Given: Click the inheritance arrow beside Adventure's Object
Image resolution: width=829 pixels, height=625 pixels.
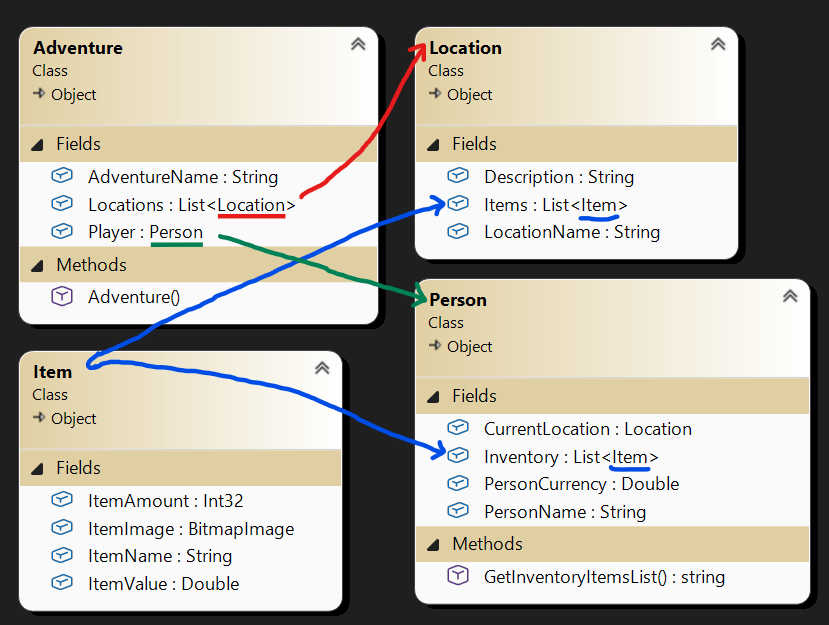Looking at the screenshot, I should [x=39, y=94].
